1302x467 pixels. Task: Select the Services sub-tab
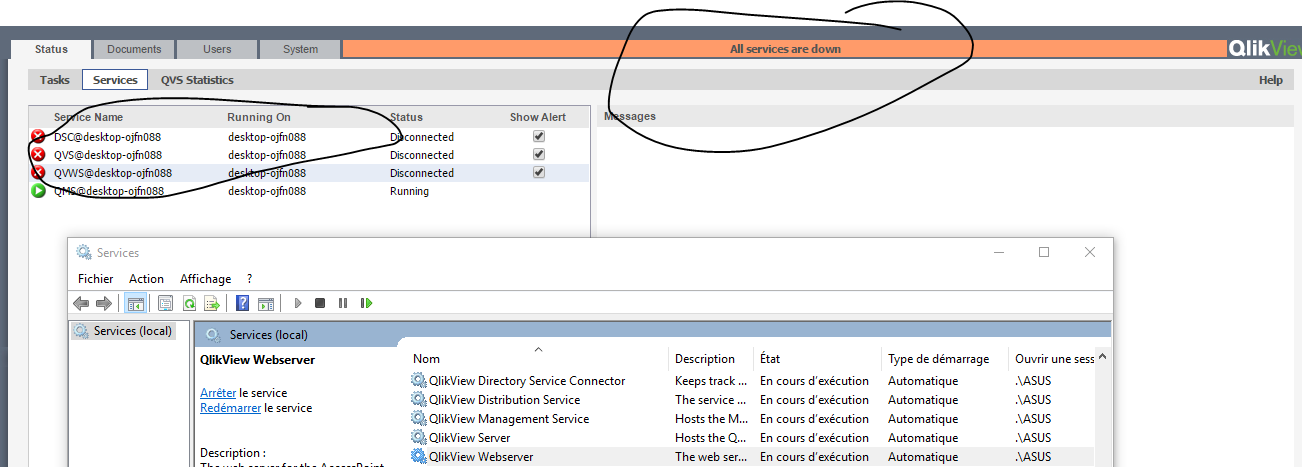115,80
